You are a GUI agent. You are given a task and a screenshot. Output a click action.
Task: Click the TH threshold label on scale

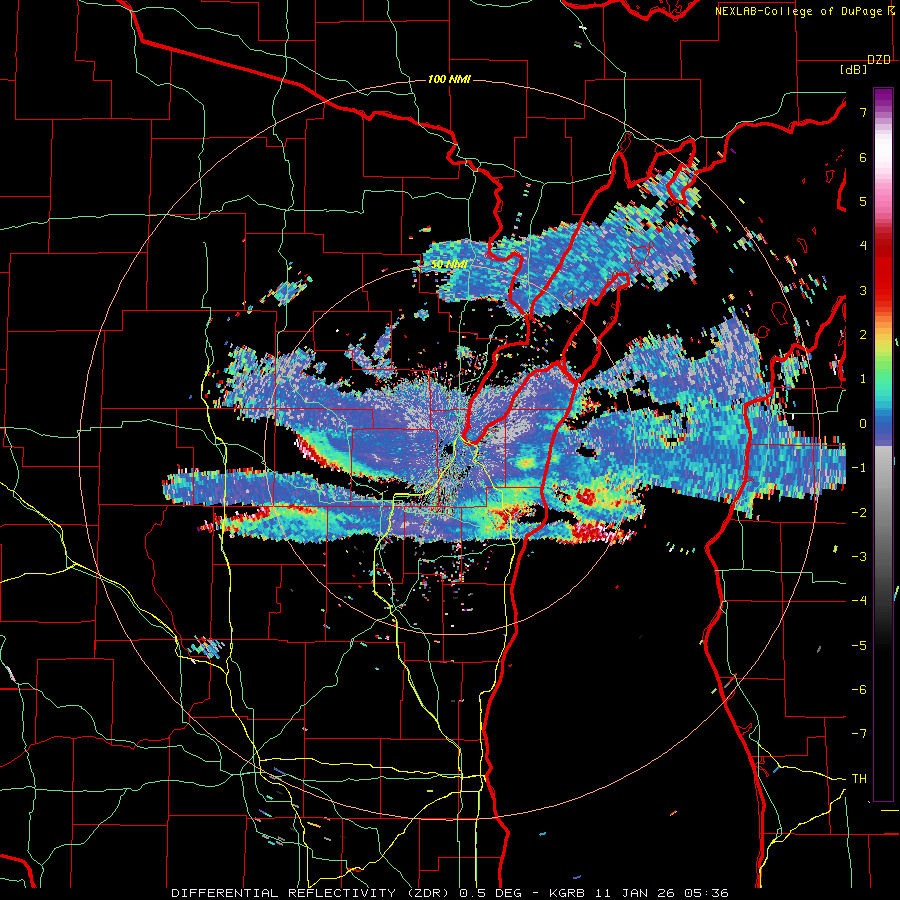[x=859, y=778]
